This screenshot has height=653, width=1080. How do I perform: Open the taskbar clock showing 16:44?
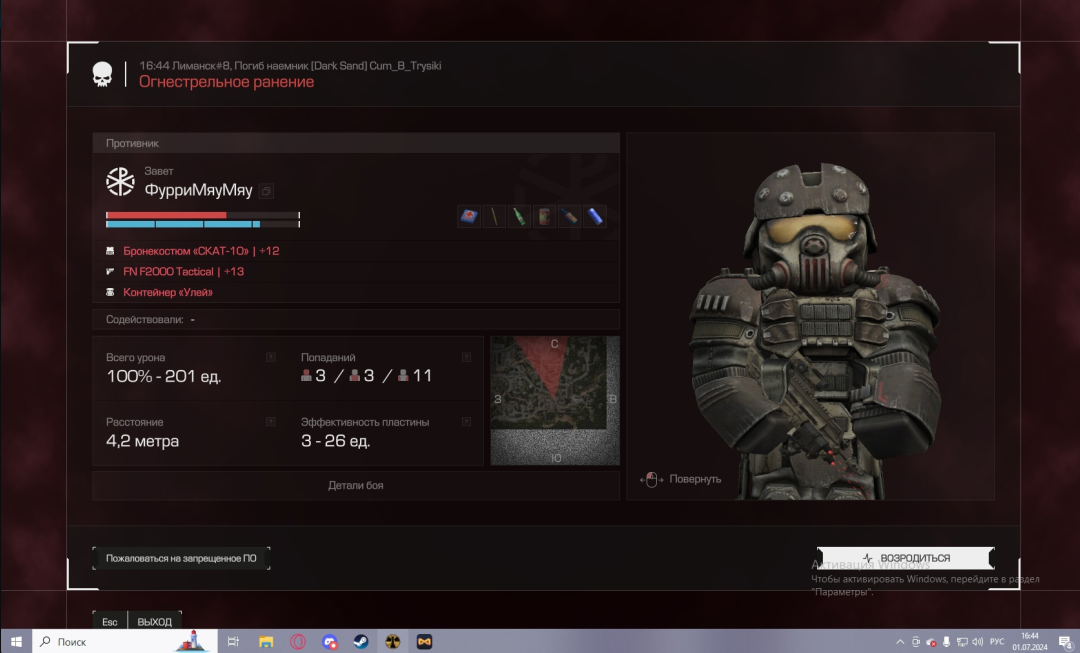point(1030,641)
